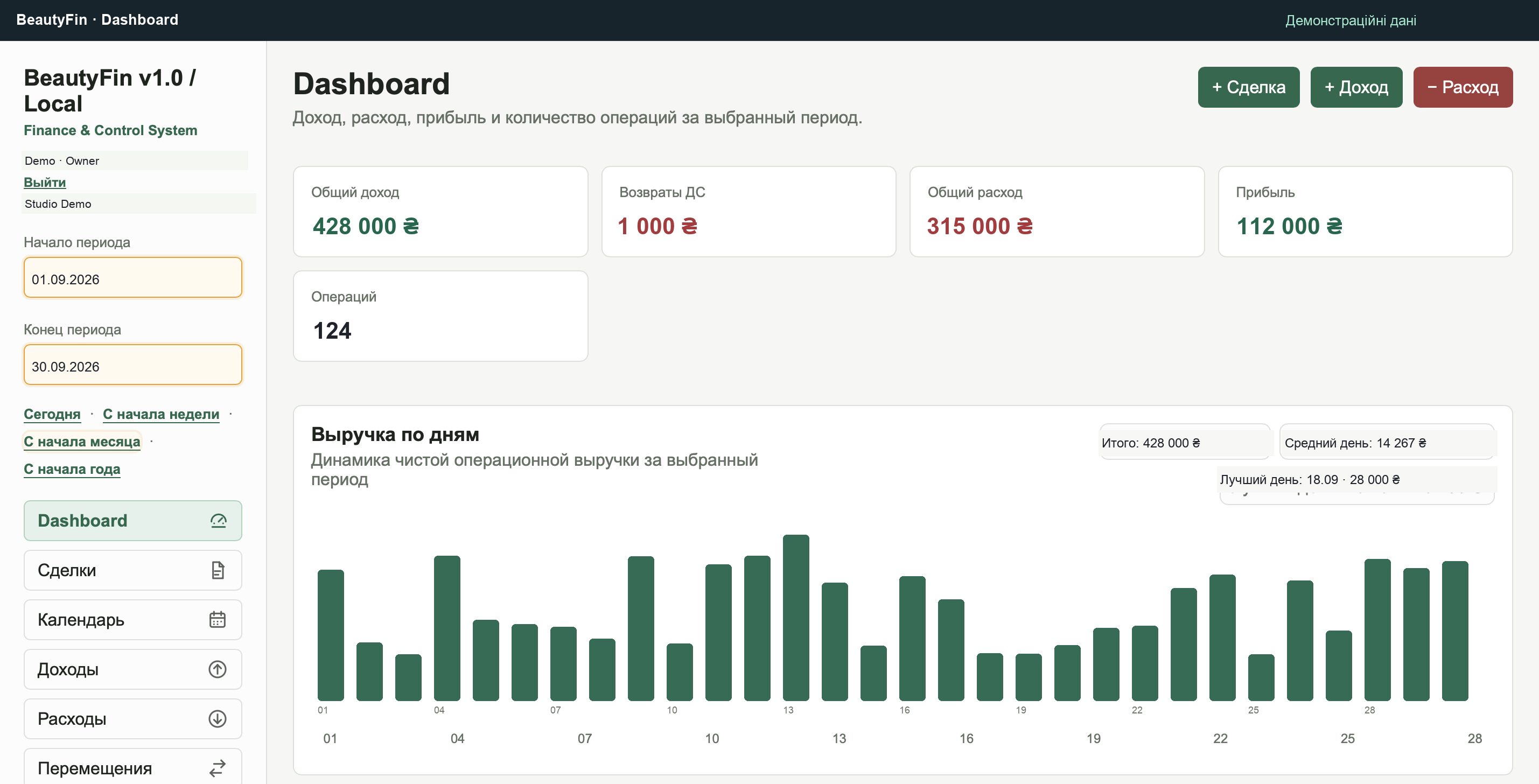This screenshot has height=784, width=1539.
Task: Click the Demo · Owner user label
Action: coord(61,161)
